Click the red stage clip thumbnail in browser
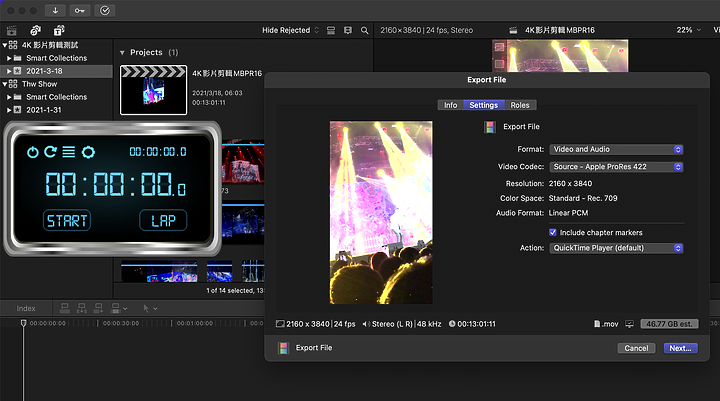Image resolution: width=720 pixels, height=401 pixels. click(x=243, y=163)
